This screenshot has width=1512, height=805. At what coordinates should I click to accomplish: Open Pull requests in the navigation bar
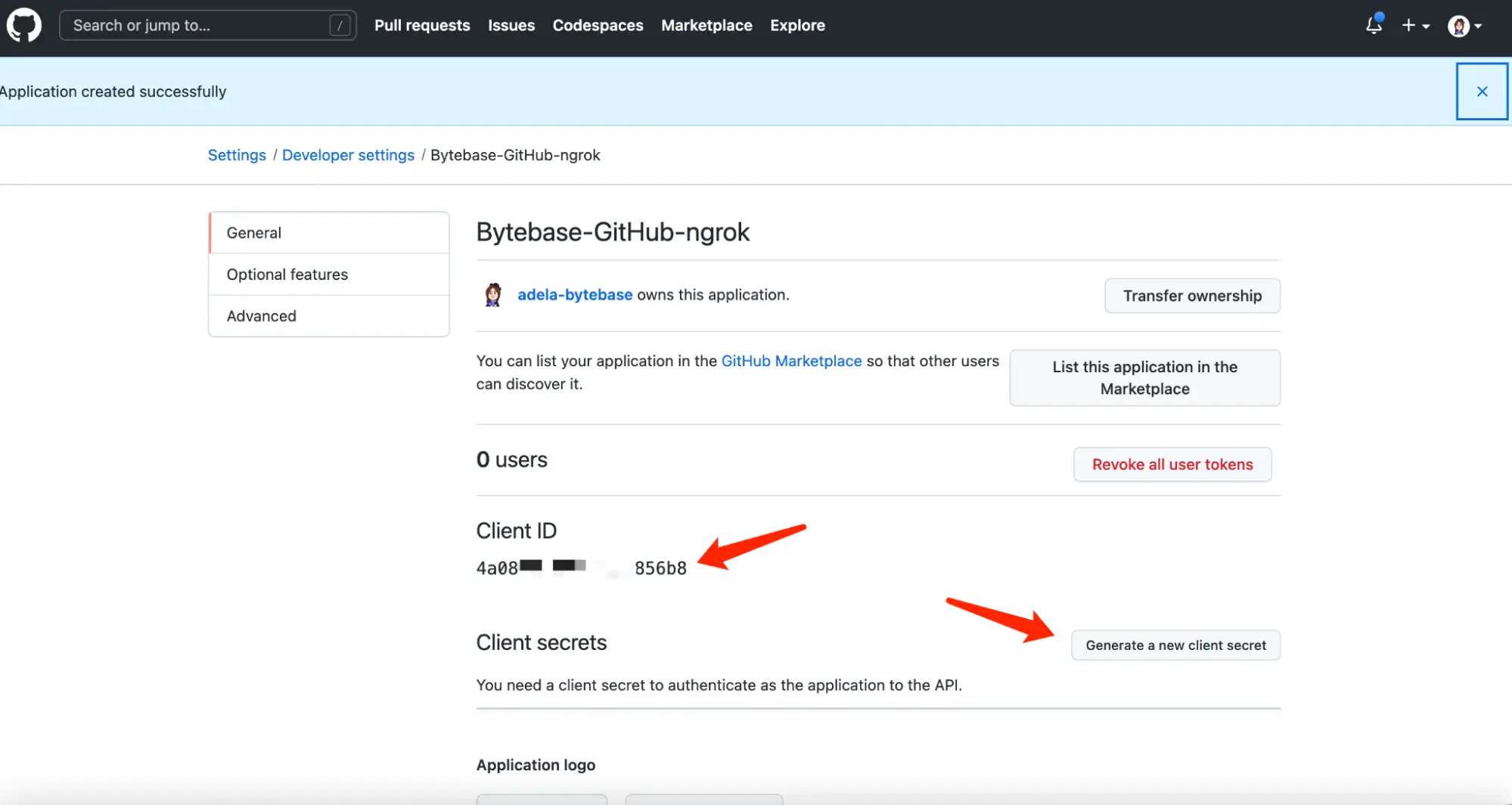[x=421, y=25]
